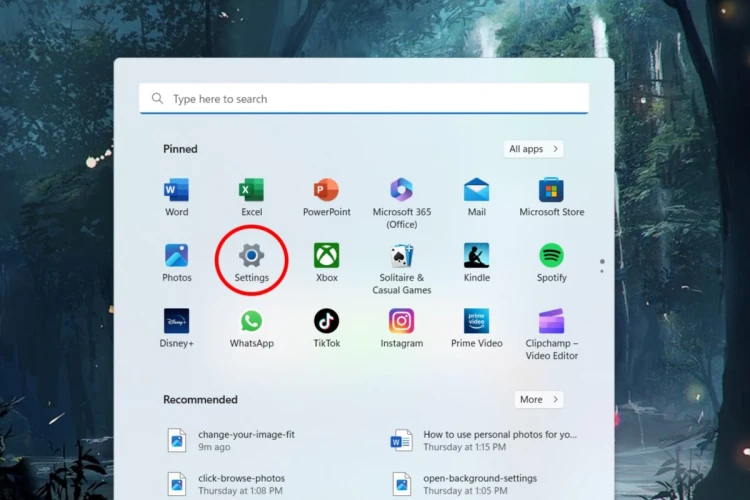750x500 pixels.
Task: Go to next pinned apps page dot
Action: (x=602, y=271)
